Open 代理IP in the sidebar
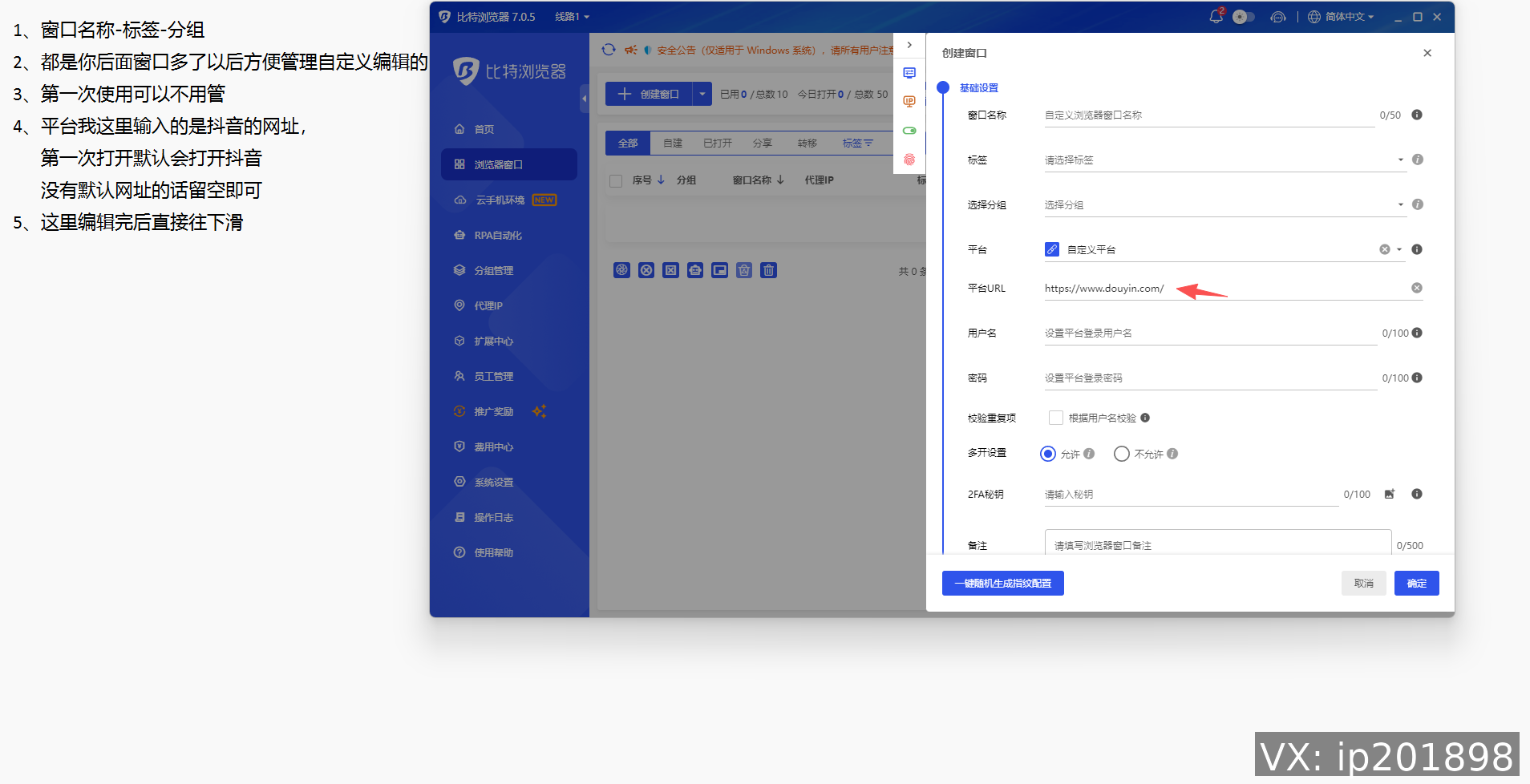This screenshot has height=784, width=1530. point(509,305)
